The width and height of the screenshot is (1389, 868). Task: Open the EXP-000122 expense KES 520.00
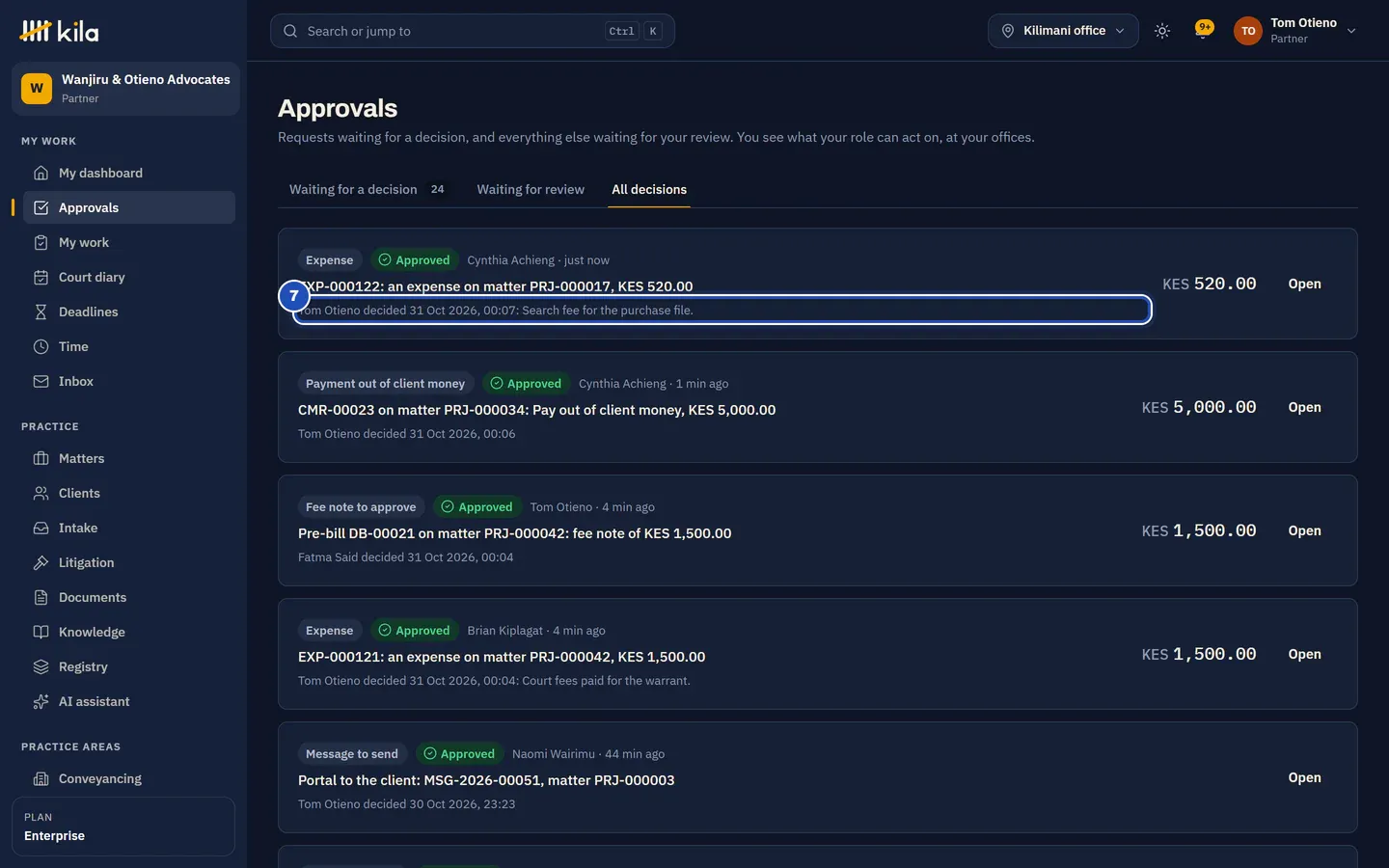coord(1304,284)
